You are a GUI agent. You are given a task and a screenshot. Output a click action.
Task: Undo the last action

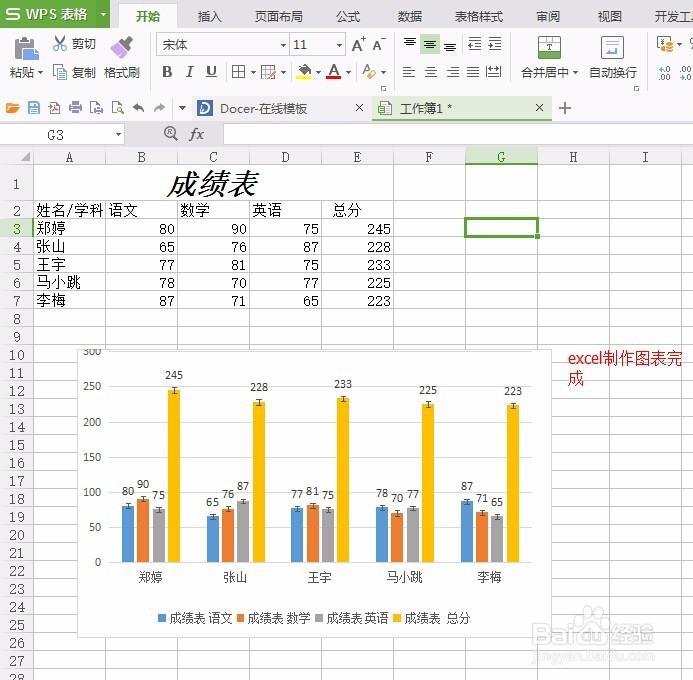click(x=138, y=108)
